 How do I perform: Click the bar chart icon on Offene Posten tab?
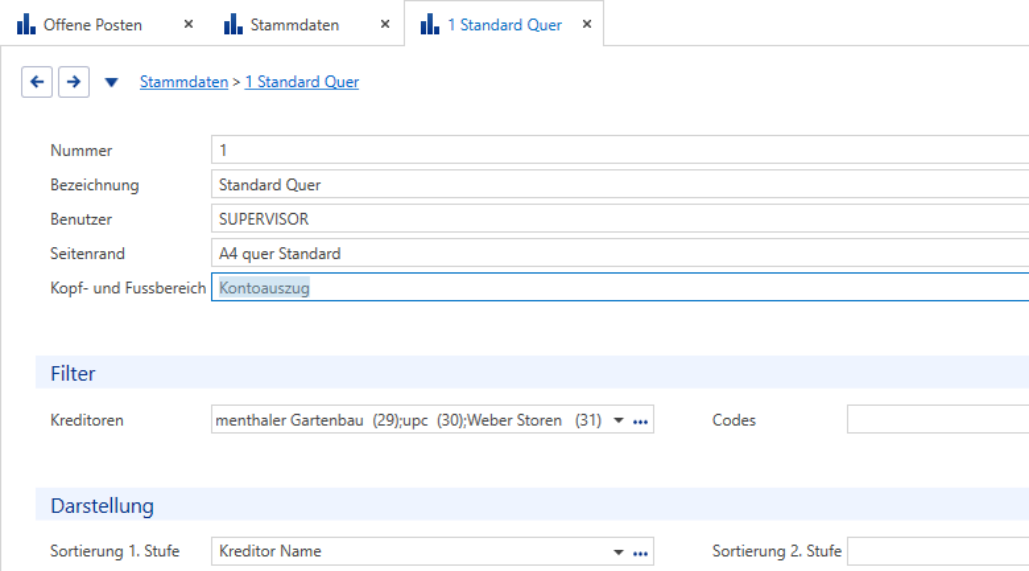click(26, 24)
